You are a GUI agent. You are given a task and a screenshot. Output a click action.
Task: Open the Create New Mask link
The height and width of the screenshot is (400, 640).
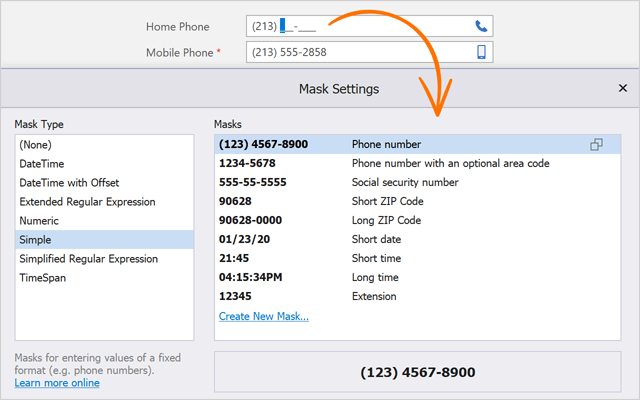tap(264, 316)
